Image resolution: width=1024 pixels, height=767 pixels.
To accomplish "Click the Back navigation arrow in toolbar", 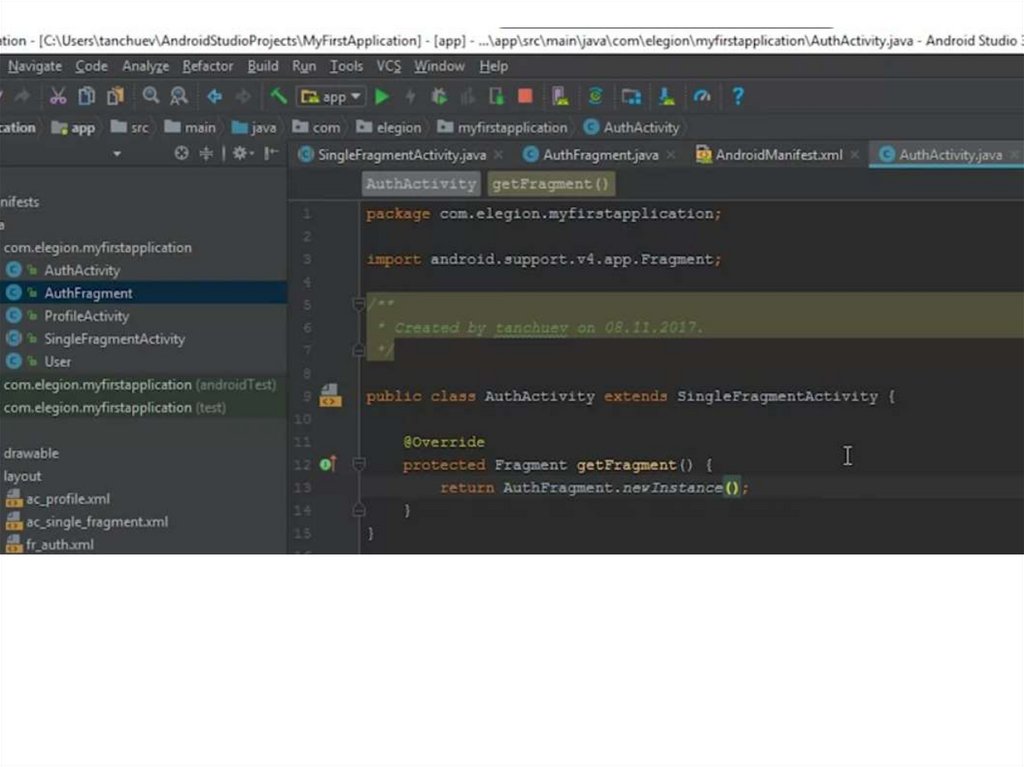I will tap(214, 97).
